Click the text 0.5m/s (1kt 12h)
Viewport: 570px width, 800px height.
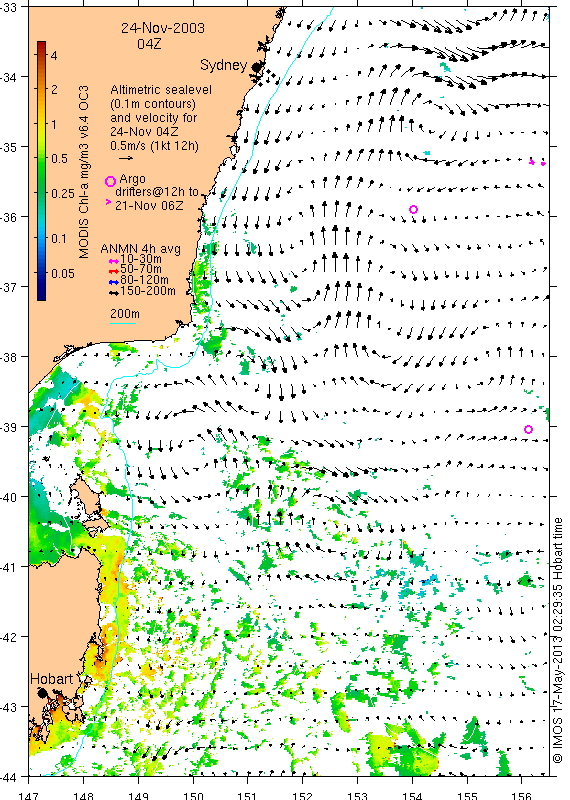pyautogui.click(x=154, y=146)
